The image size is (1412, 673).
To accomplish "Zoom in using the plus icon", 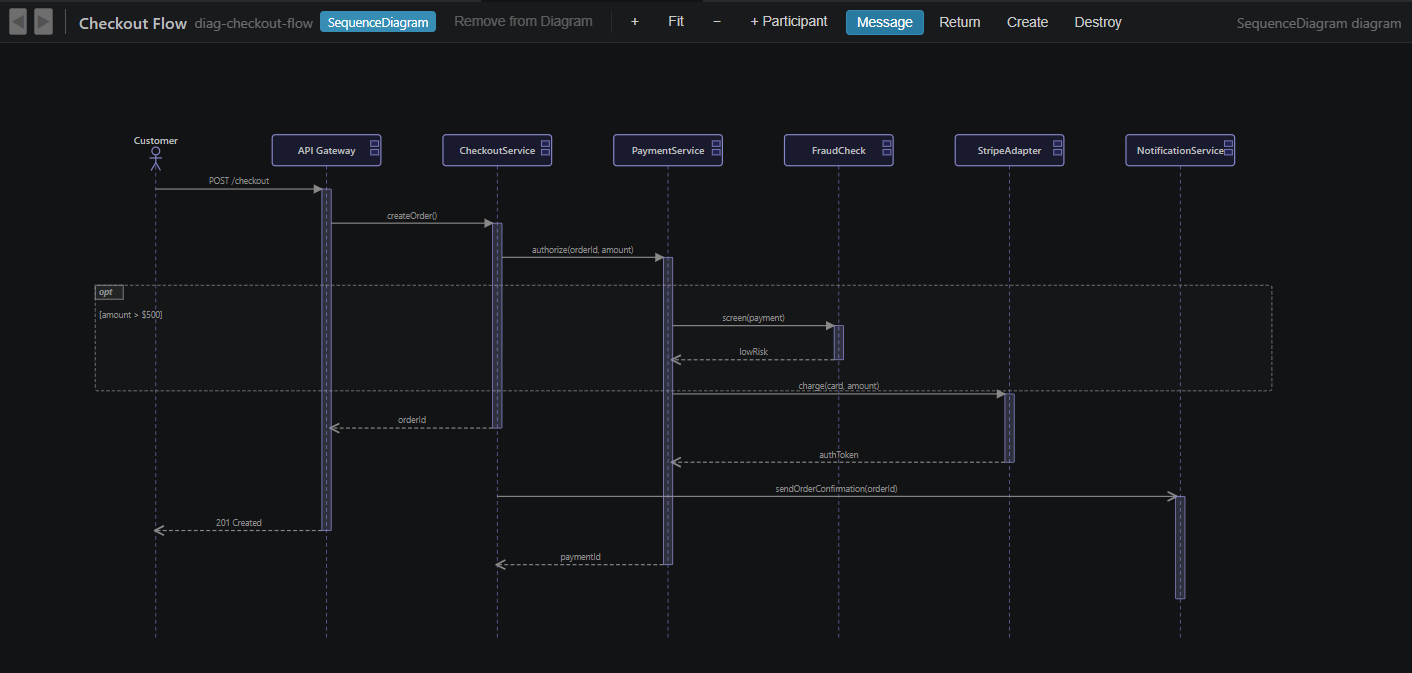I will pyautogui.click(x=634, y=21).
